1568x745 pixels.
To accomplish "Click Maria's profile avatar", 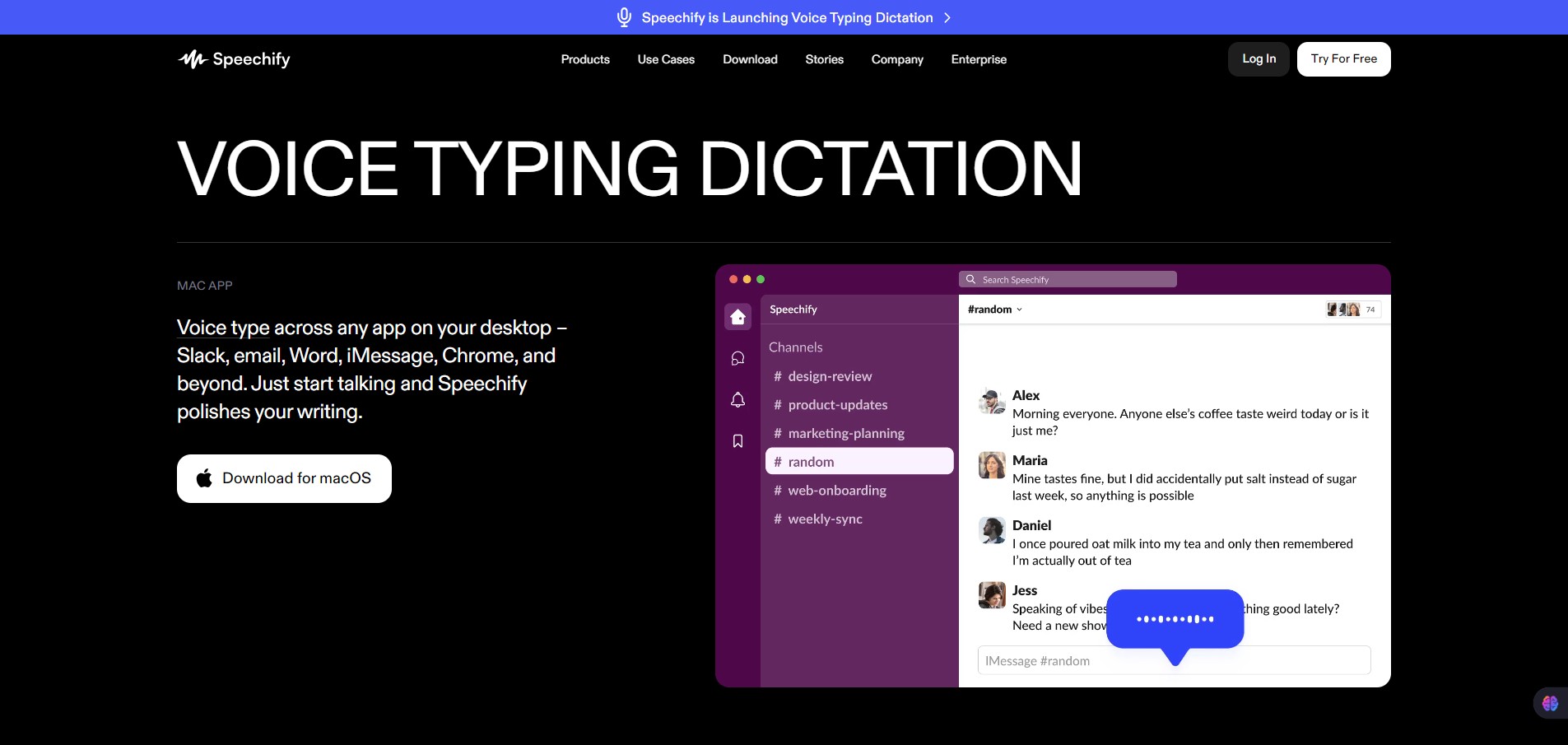I will 992,465.
